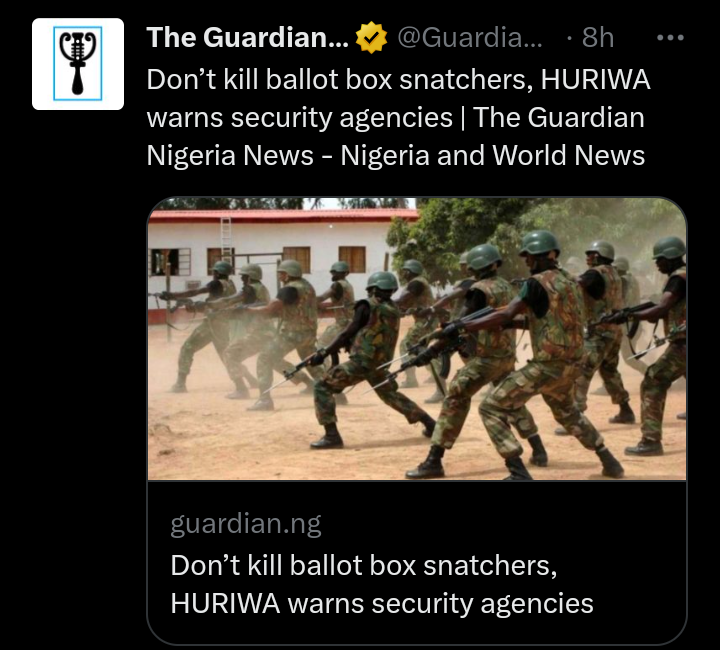
Task: Click the red roof in preview image
Action: tap(284, 215)
